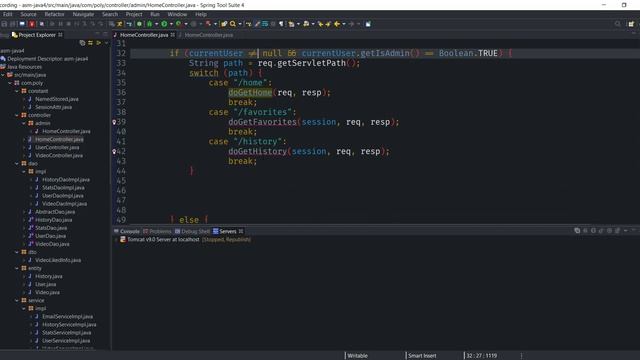Image resolution: width=640 pixels, height=360 pixels.
Task: Click the Tomcat server icon
Action: tap(122, 240)
